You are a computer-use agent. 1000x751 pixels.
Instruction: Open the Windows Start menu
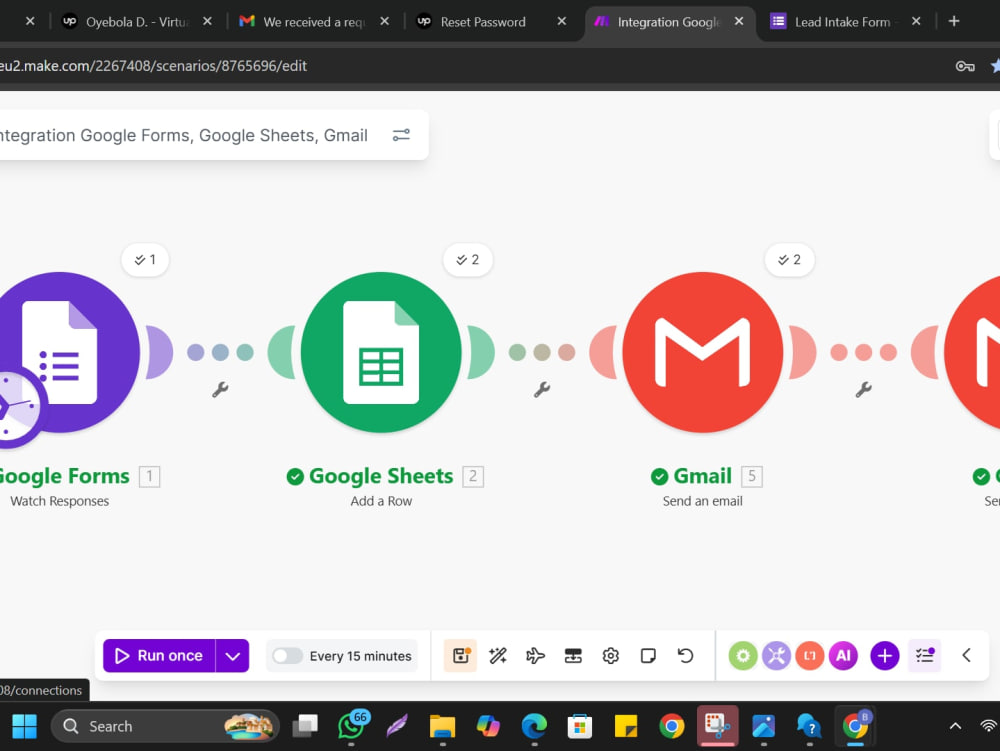pyautogui.click(x=24, y=726)
